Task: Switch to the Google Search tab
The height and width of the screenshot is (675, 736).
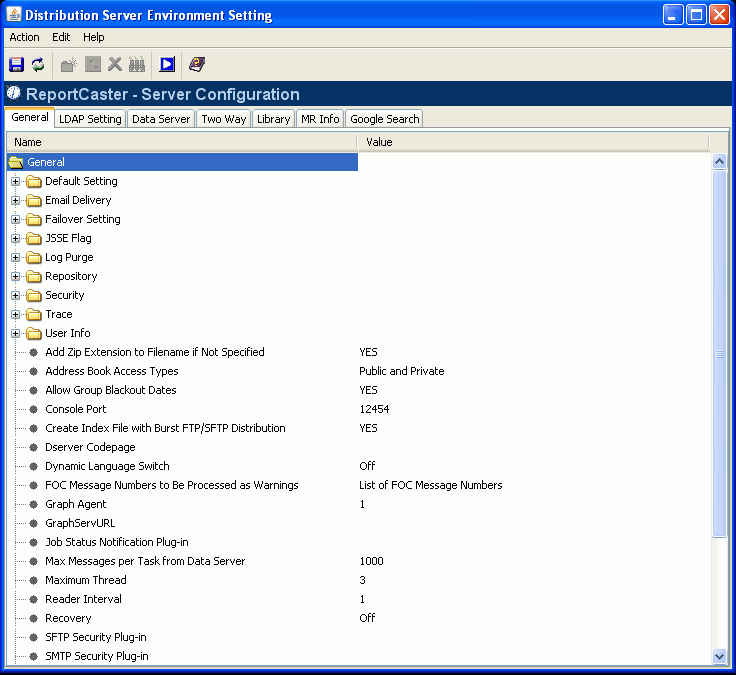Action: coord(384,119)
